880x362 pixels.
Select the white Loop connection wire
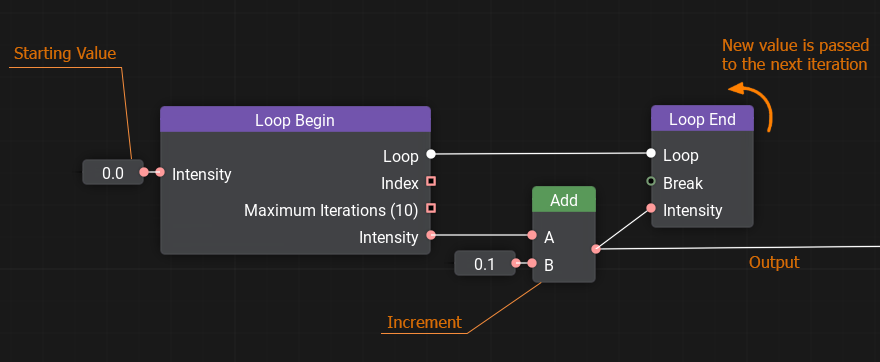click(540, 153)
